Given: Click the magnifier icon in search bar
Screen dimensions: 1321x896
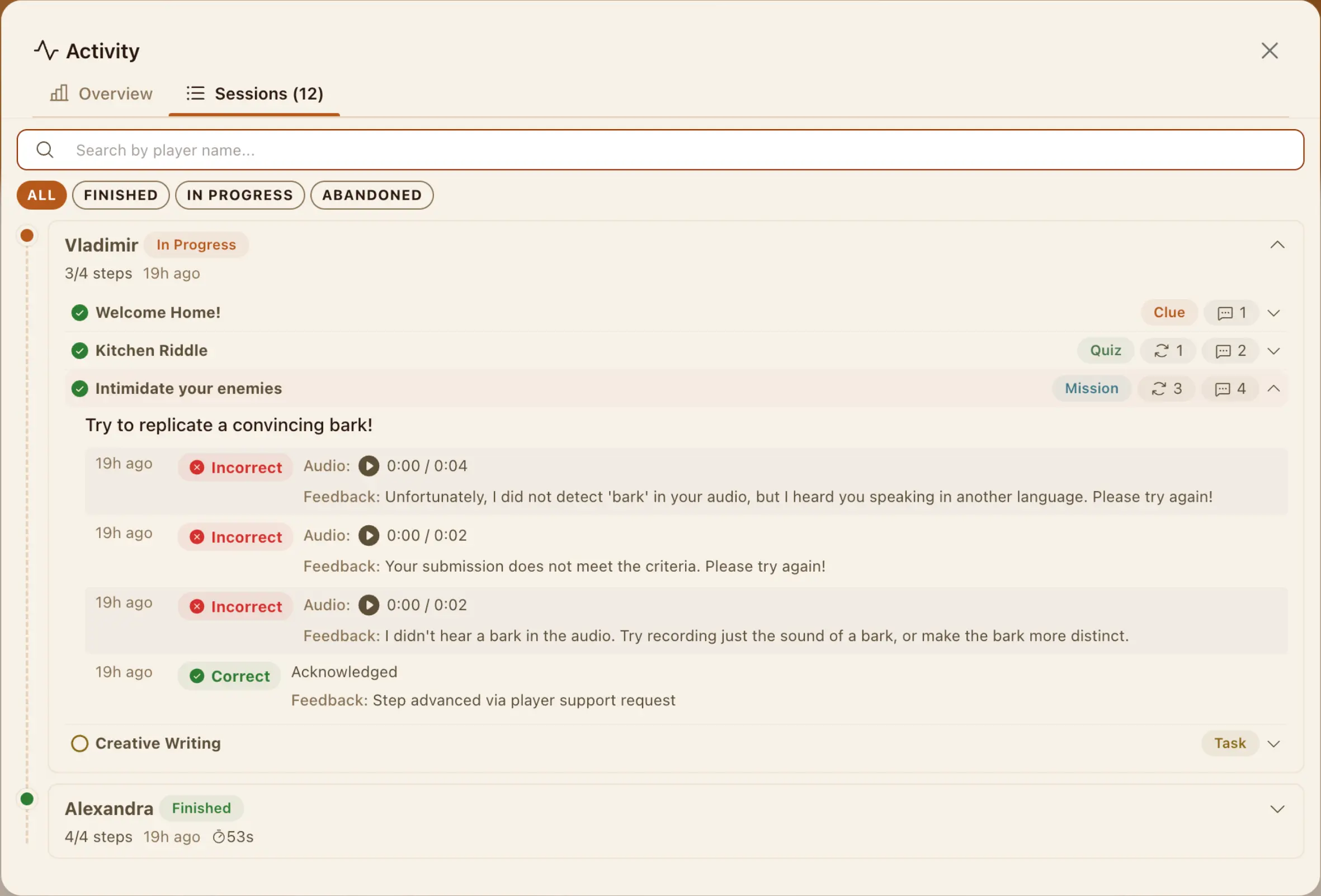Looking at the screenshot, I should [44, 150].
